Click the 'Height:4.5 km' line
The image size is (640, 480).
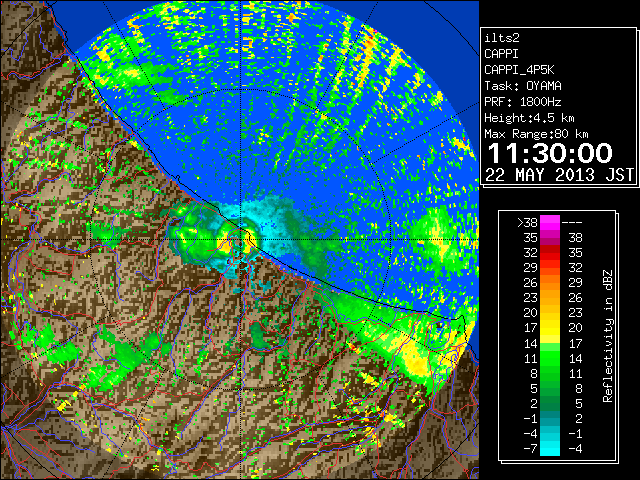[529, 118]
